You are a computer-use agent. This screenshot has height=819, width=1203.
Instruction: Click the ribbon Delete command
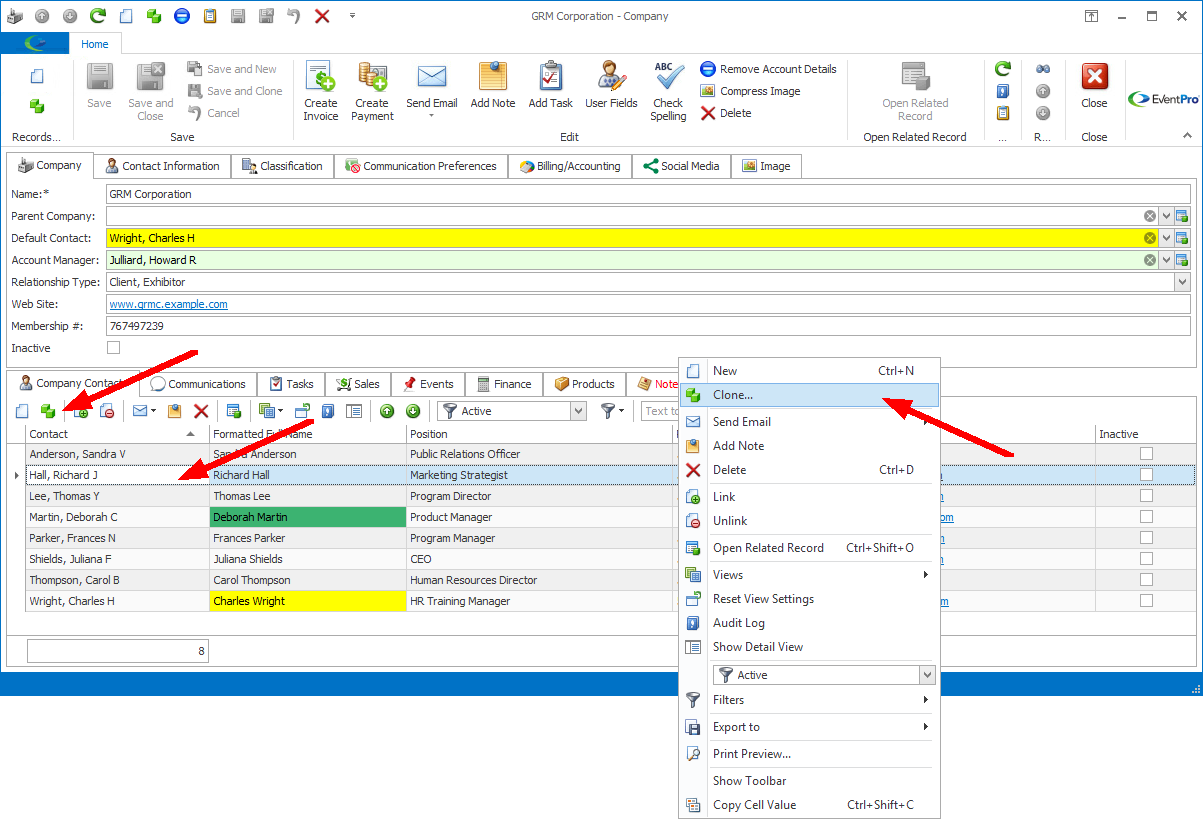pos(726,113)
